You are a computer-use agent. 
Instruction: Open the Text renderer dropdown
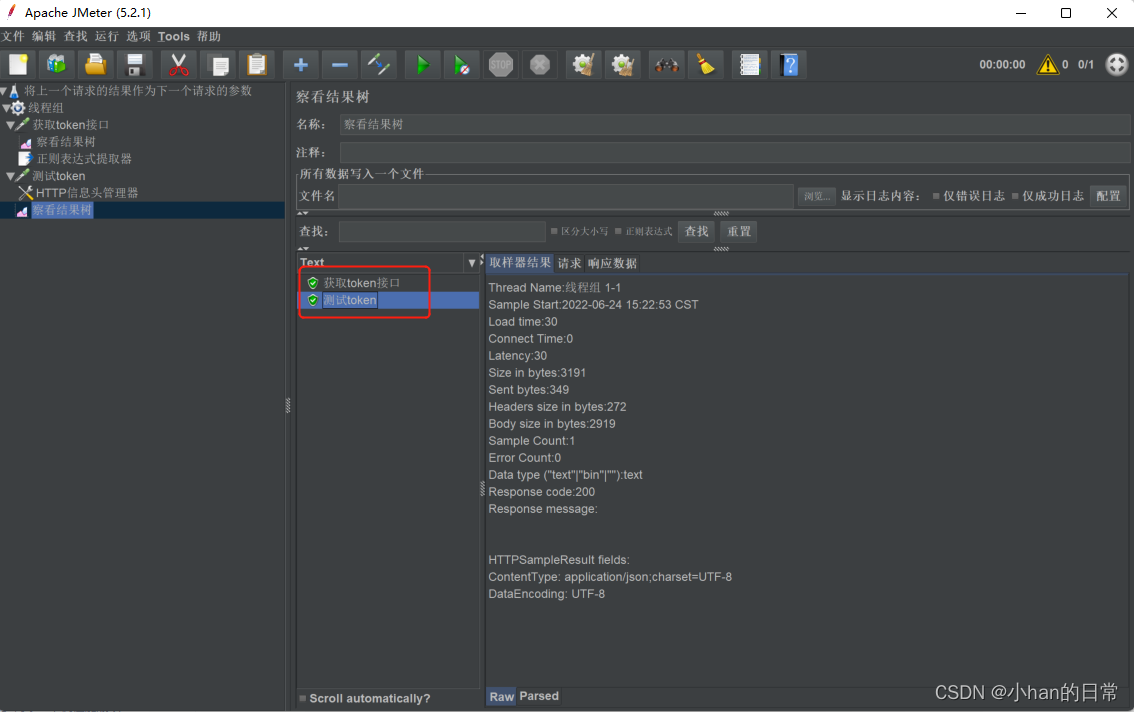[x=472, y=263]
